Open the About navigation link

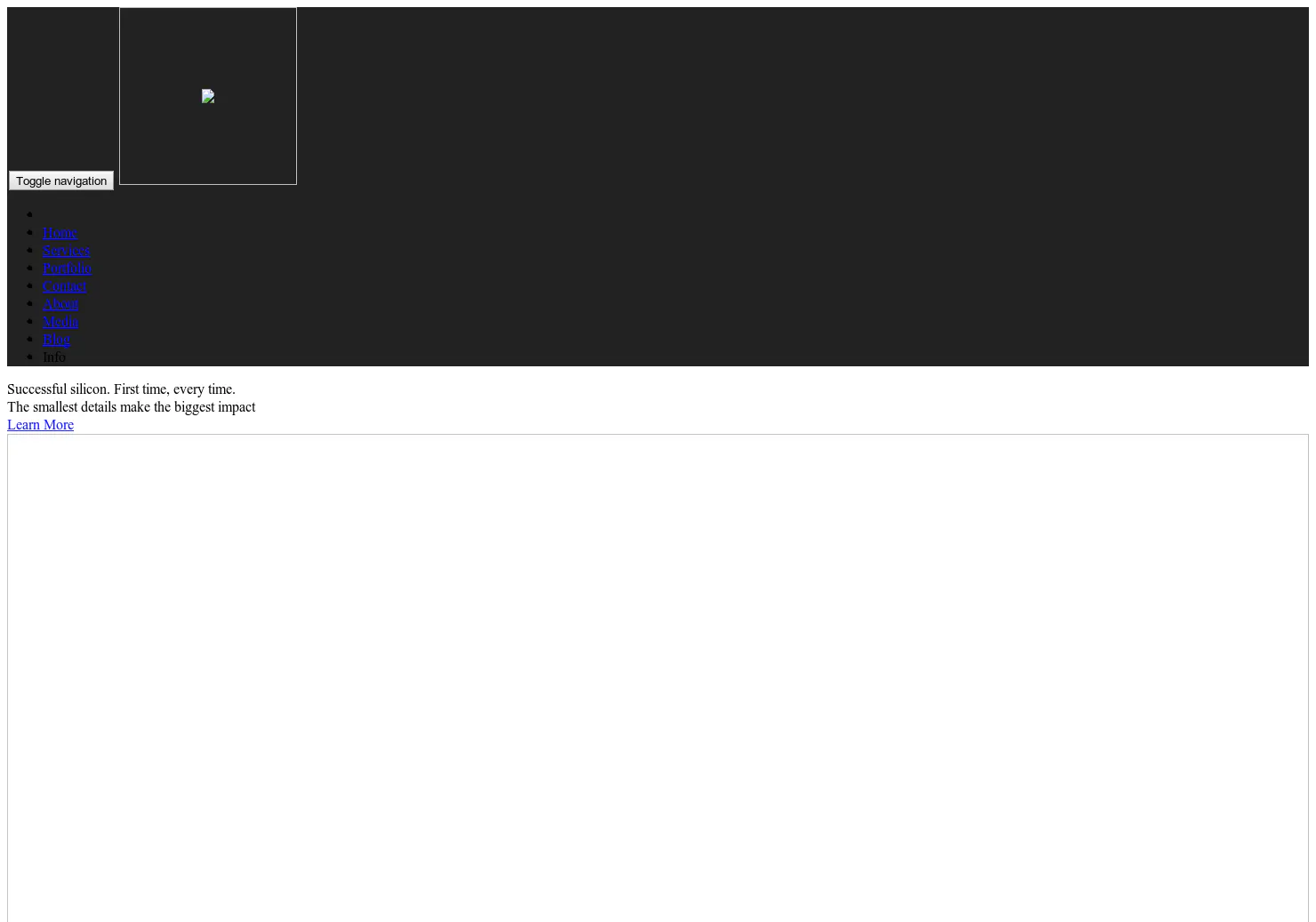click(x=60, y=303)
